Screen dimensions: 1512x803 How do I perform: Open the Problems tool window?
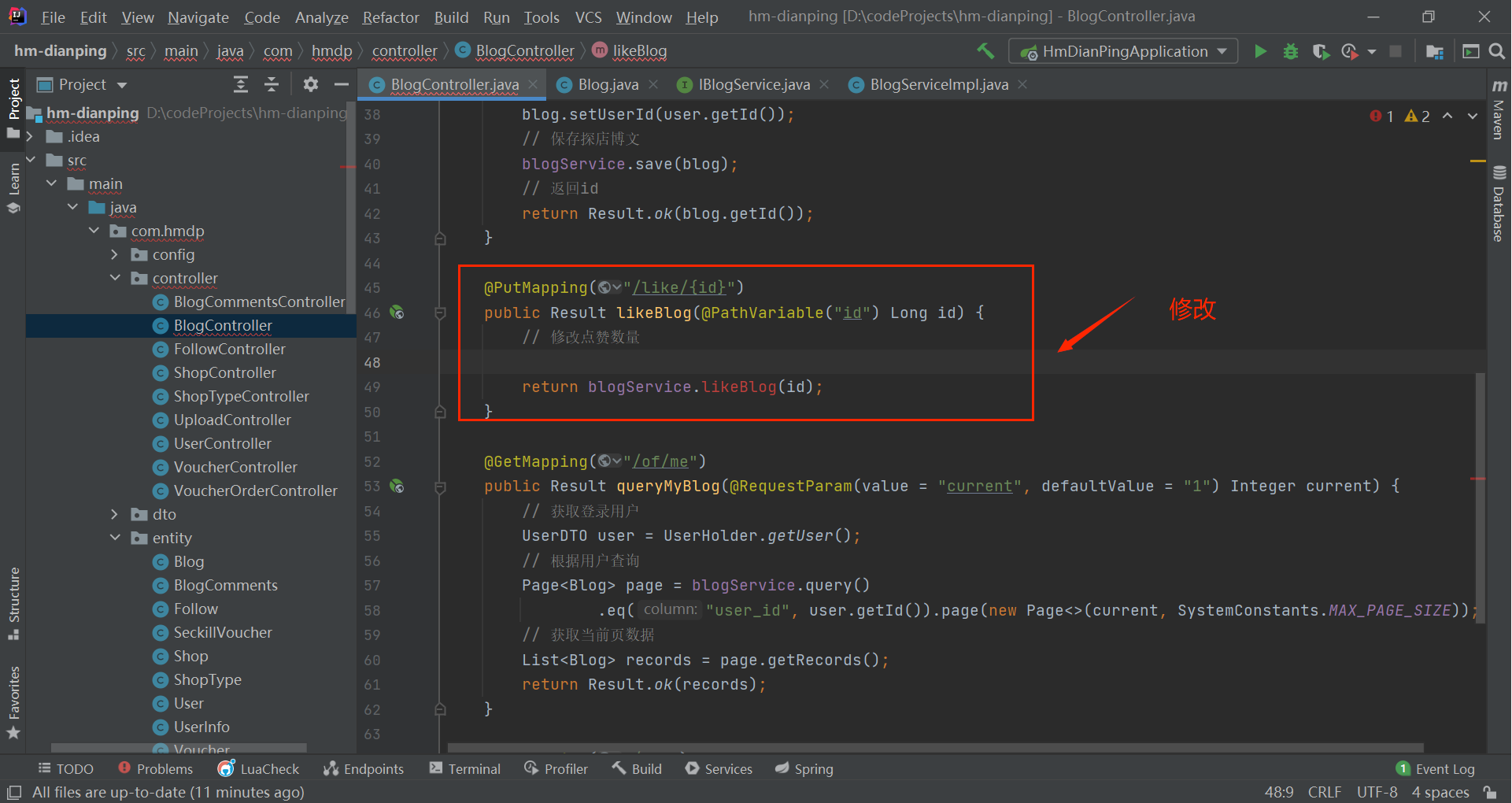coord(156,769)
